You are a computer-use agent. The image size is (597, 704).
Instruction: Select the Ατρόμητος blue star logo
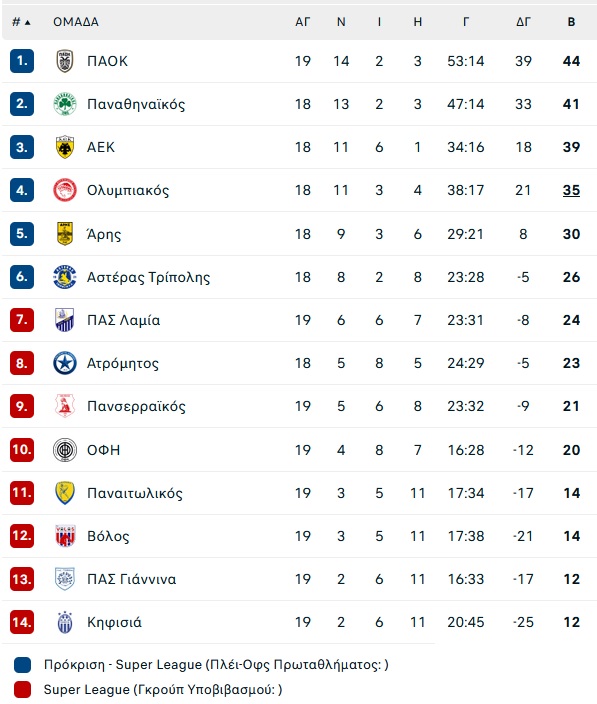click(x=65, y=363)
